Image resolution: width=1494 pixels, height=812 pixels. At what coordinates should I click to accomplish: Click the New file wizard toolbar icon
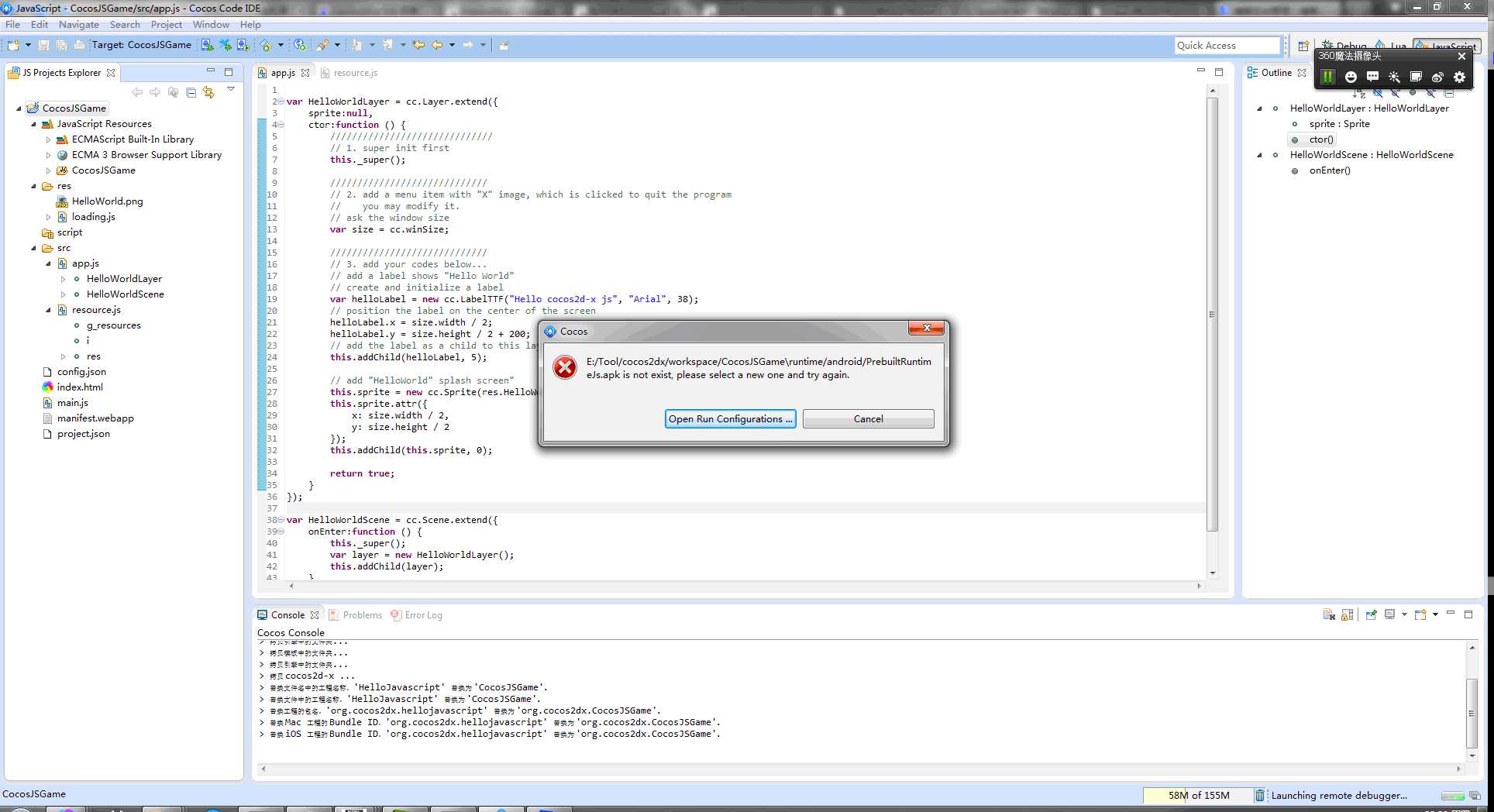click(13, 45)
